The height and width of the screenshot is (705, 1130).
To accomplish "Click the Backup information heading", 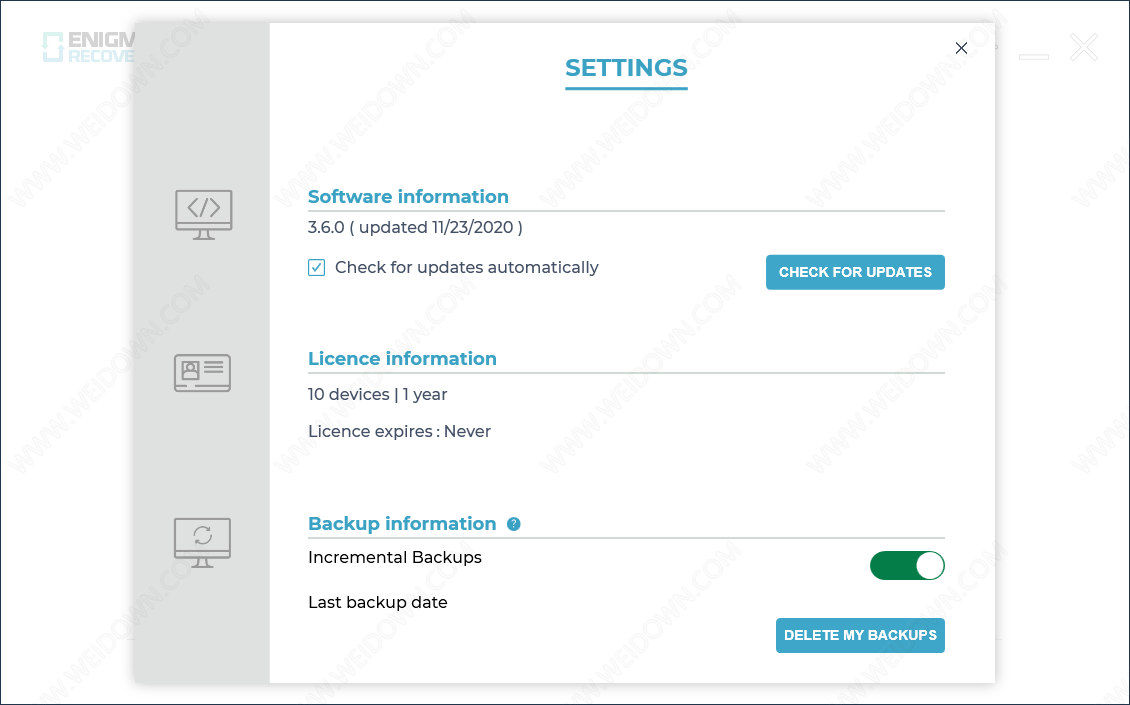I will pos(402,523).
